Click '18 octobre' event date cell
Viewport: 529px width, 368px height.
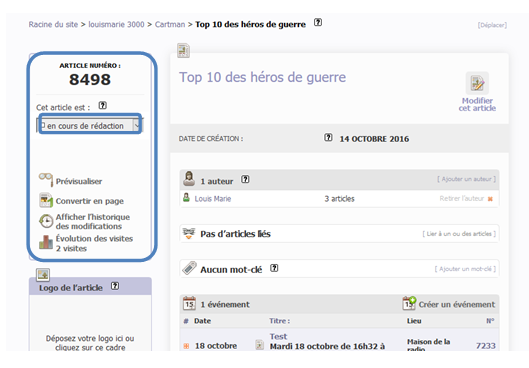[216, 346]
